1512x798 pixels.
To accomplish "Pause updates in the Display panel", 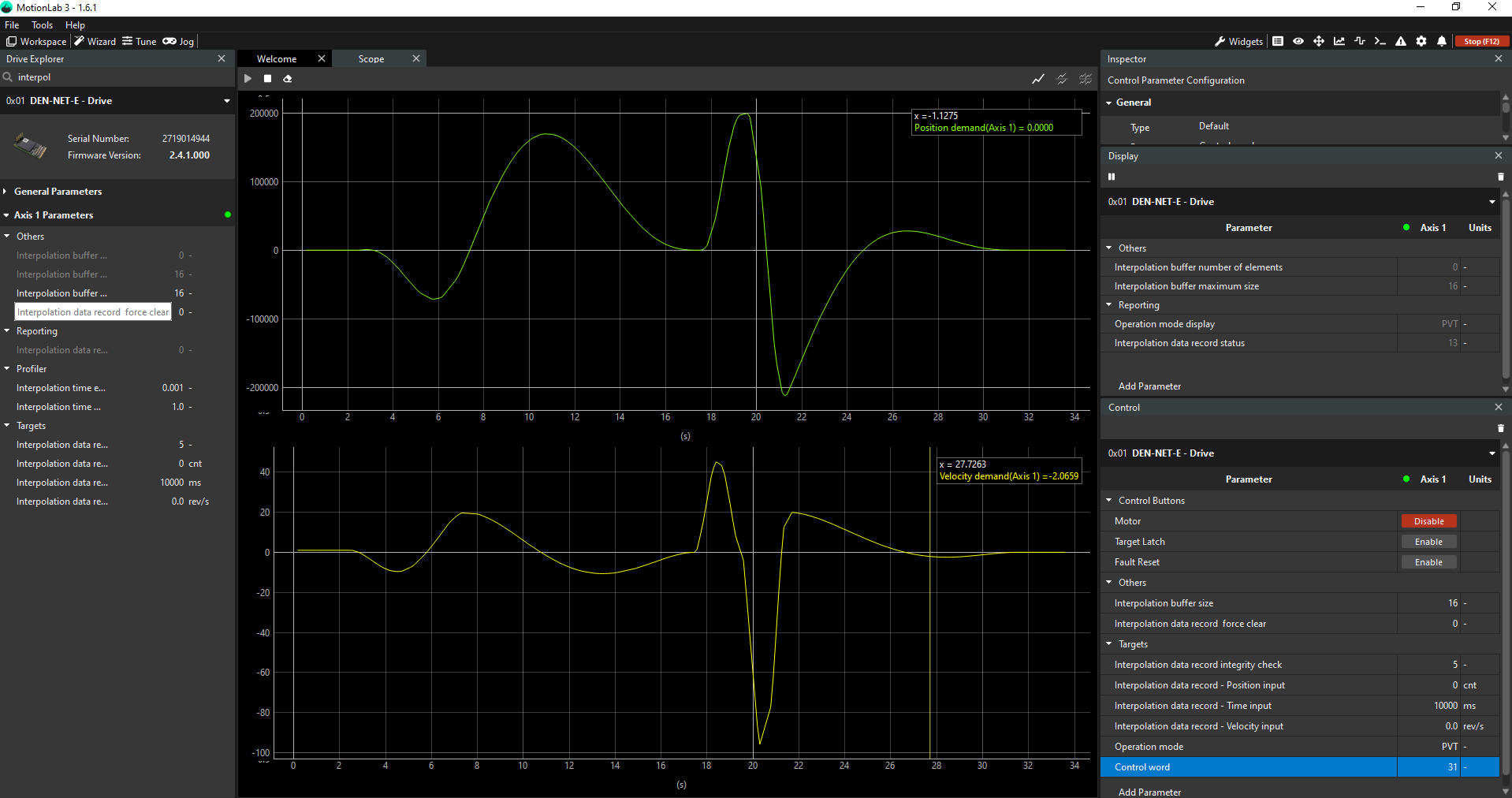I will [x=1112, y=177].
